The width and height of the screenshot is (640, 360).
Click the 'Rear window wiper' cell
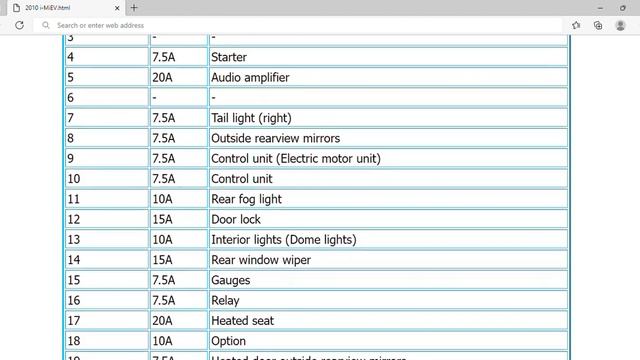click(x=388, y=260)
